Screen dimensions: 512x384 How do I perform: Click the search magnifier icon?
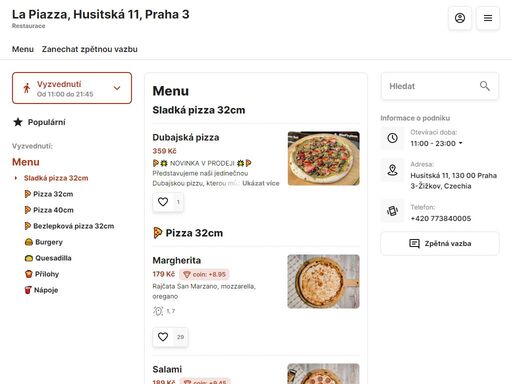click(x=485, y=86)
